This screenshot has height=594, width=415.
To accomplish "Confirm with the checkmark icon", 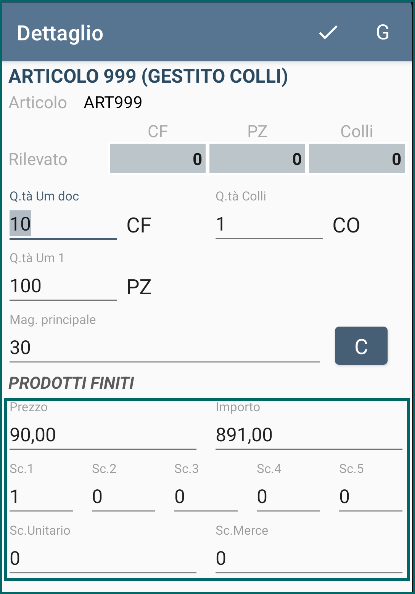I will pyautogui.click(x=328, y=33).
